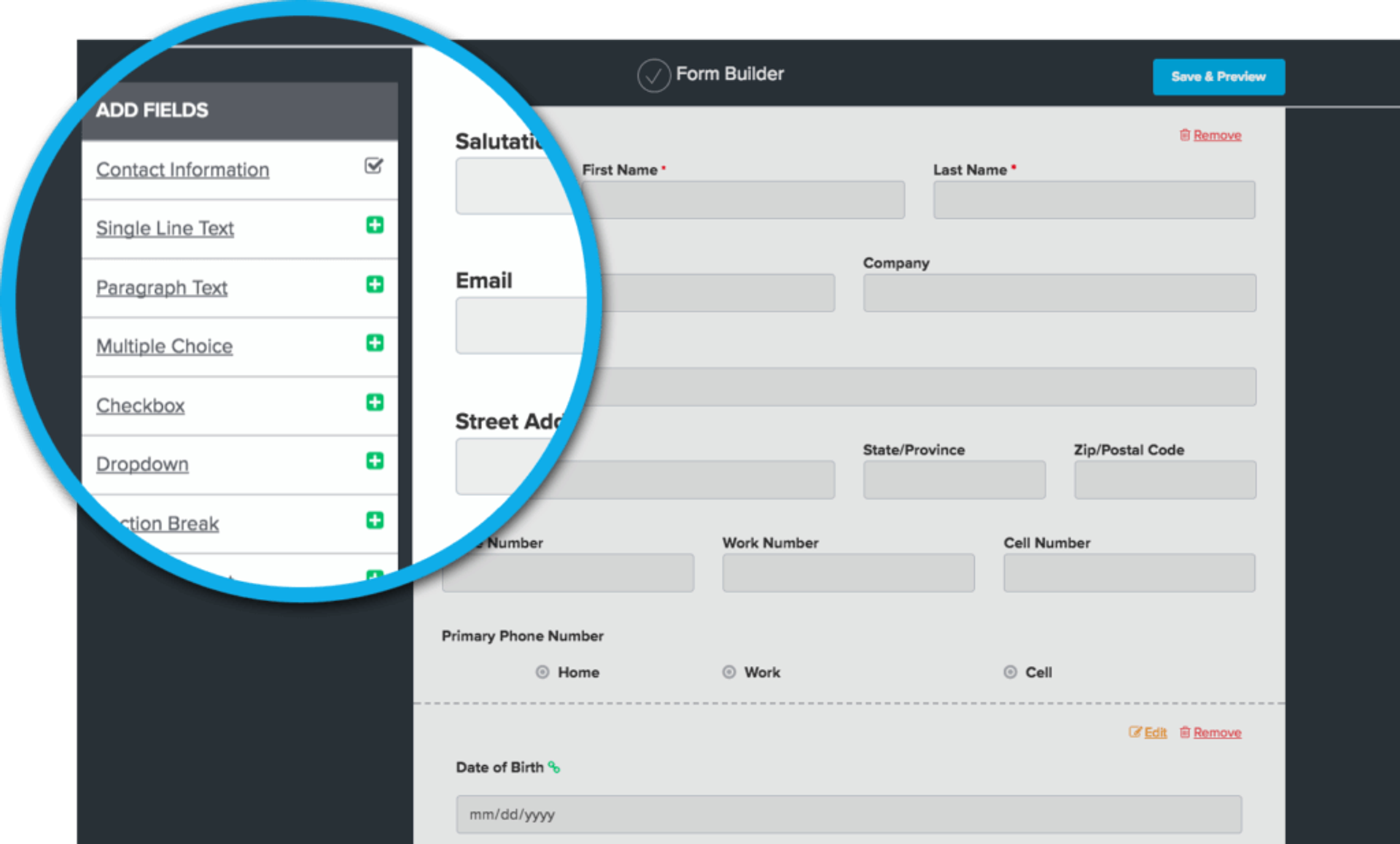
Task: Click the link icon next to Date of Birth
Action: (x=554, y=767)
